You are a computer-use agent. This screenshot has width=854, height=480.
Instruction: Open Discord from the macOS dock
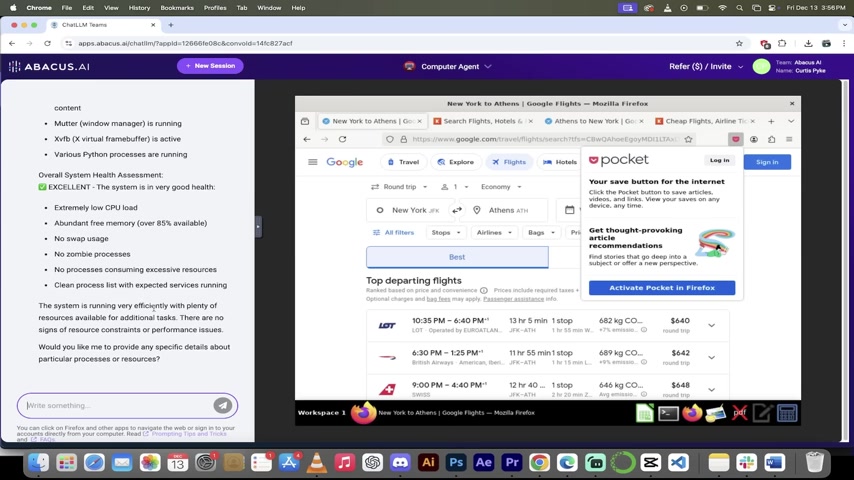400,463
